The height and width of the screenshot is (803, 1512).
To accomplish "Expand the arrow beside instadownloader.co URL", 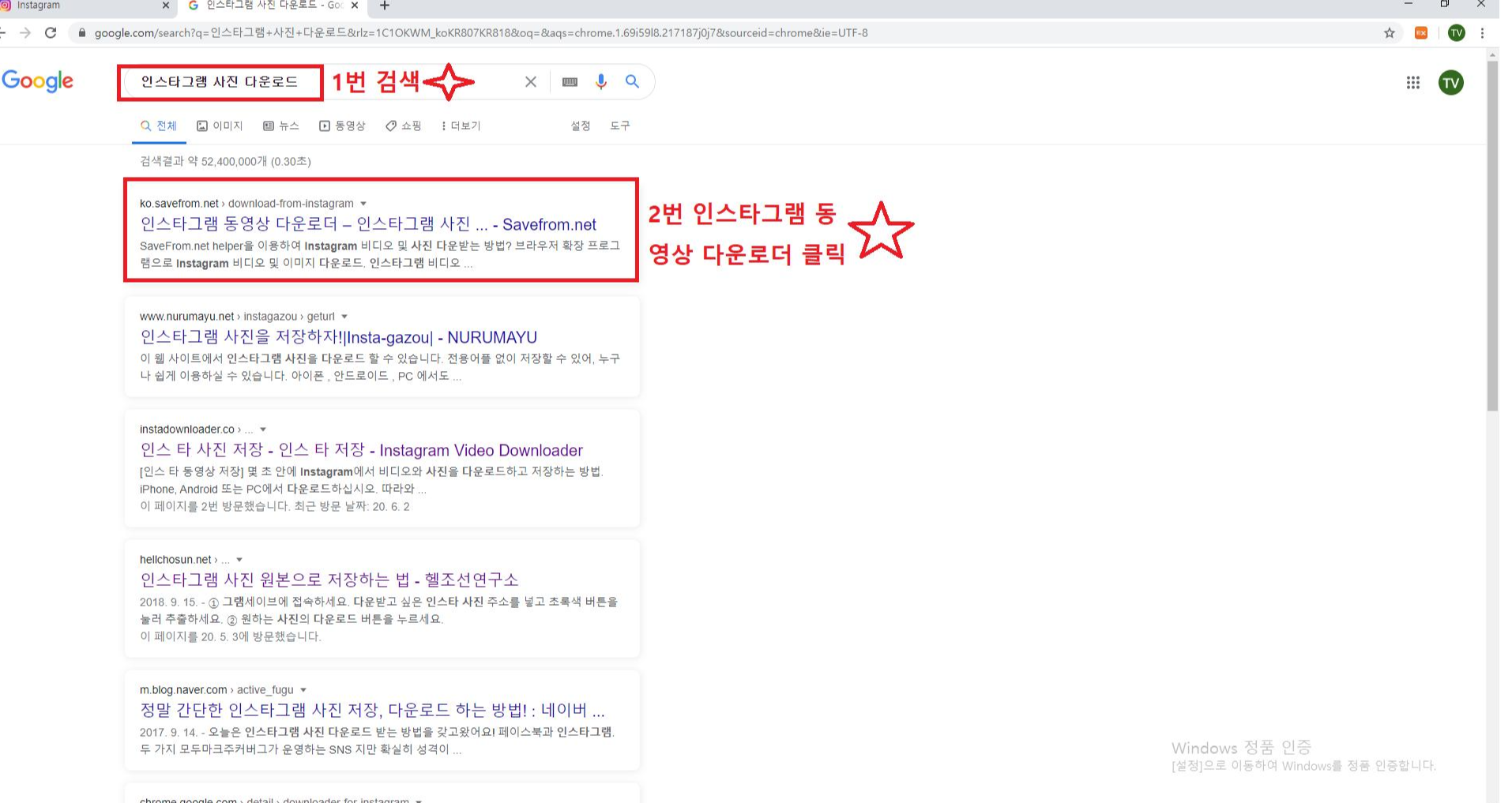I will click(263, 430).
